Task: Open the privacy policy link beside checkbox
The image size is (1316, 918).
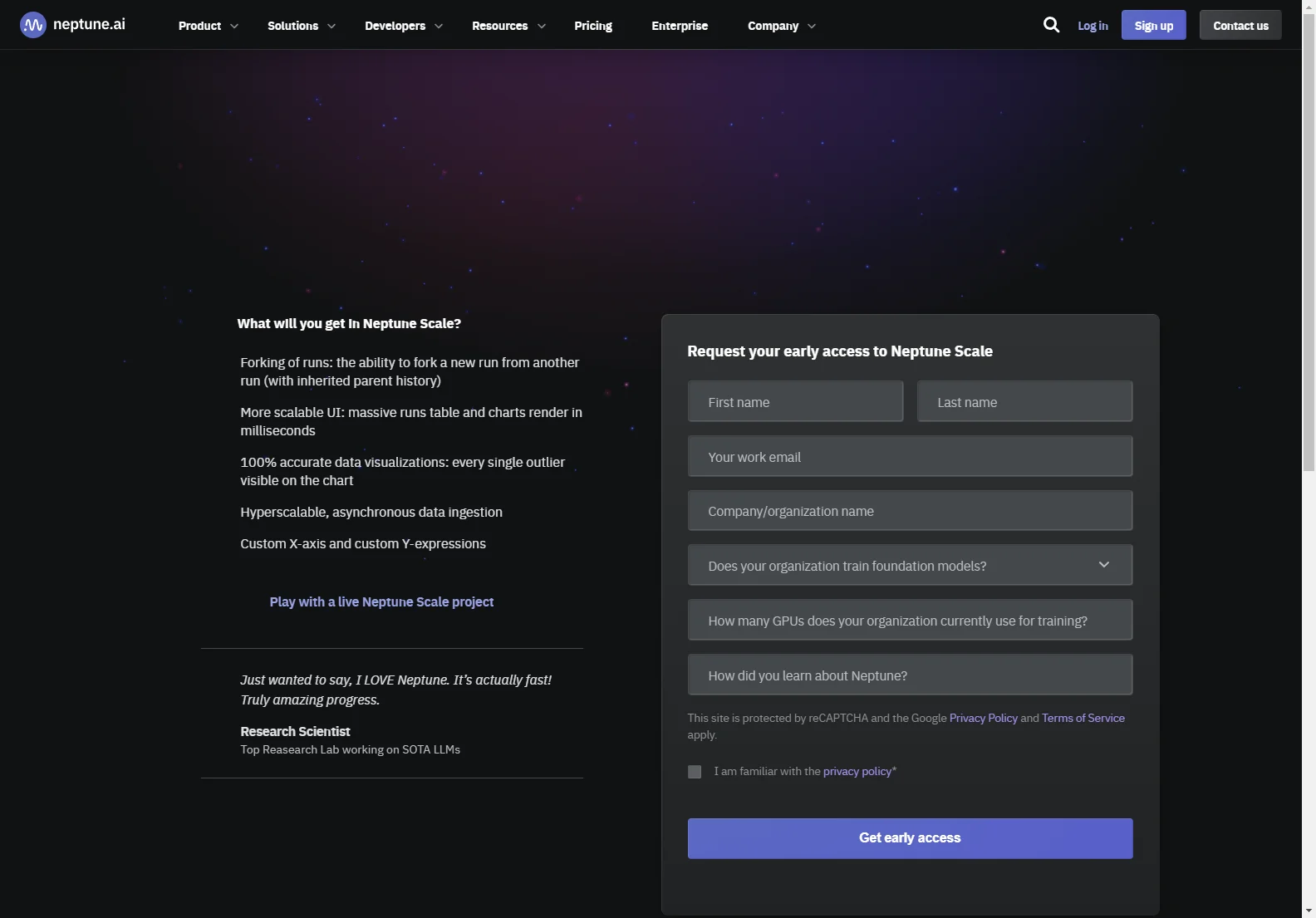Action: (x=857, y=771)
